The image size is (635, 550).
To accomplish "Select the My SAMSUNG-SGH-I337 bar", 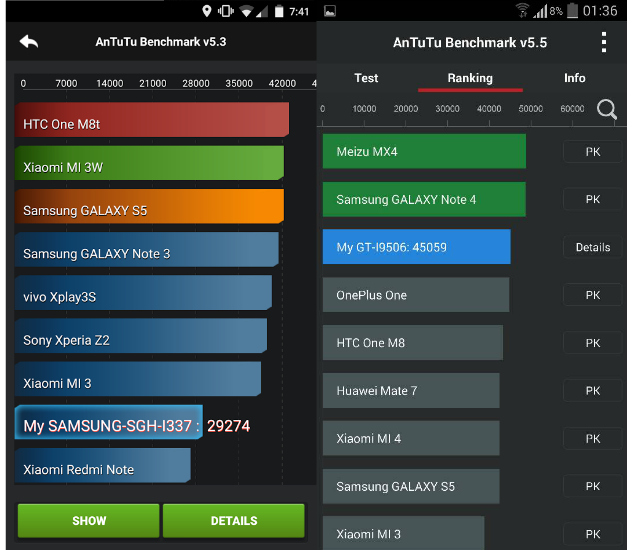I will click(x=109, y=422).
